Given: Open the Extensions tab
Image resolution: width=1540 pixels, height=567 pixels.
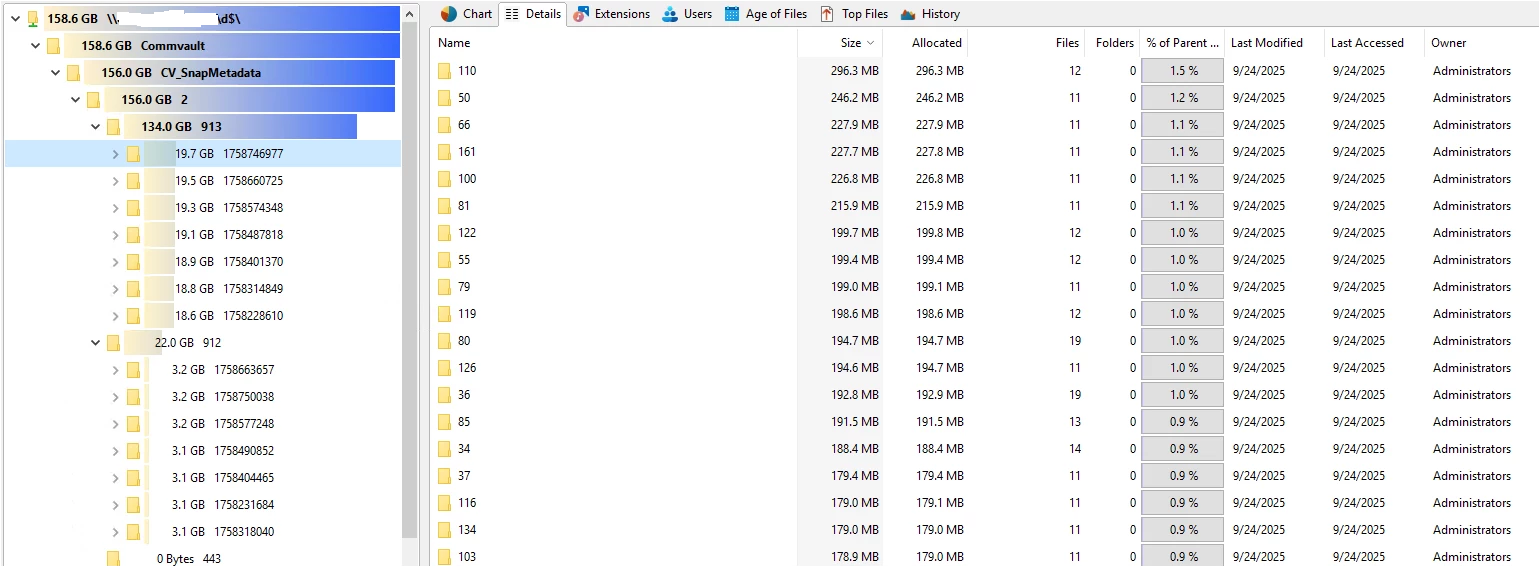Looking at the screenshot, I should 611,14.
